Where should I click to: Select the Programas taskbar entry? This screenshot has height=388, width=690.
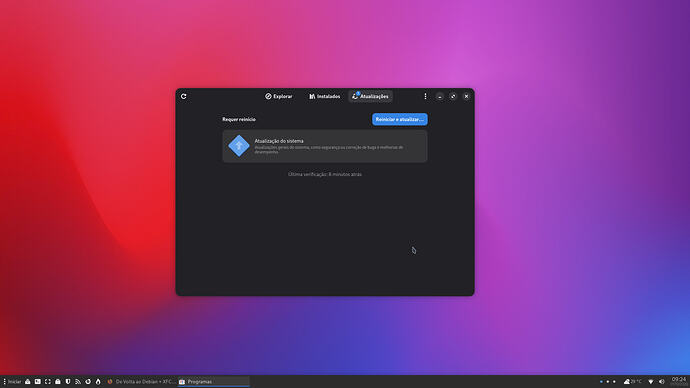pos(213,381)
